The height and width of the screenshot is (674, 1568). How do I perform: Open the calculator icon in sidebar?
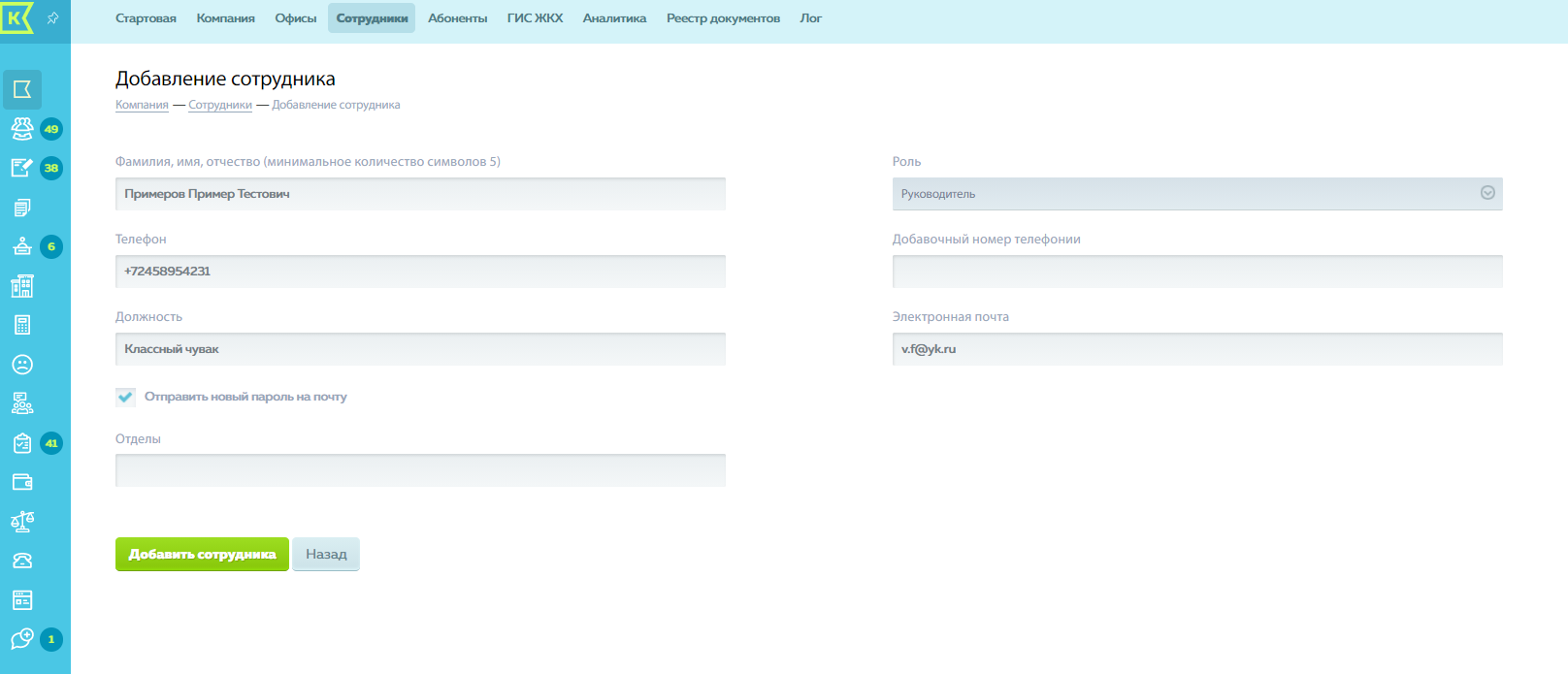click(22, 325)
